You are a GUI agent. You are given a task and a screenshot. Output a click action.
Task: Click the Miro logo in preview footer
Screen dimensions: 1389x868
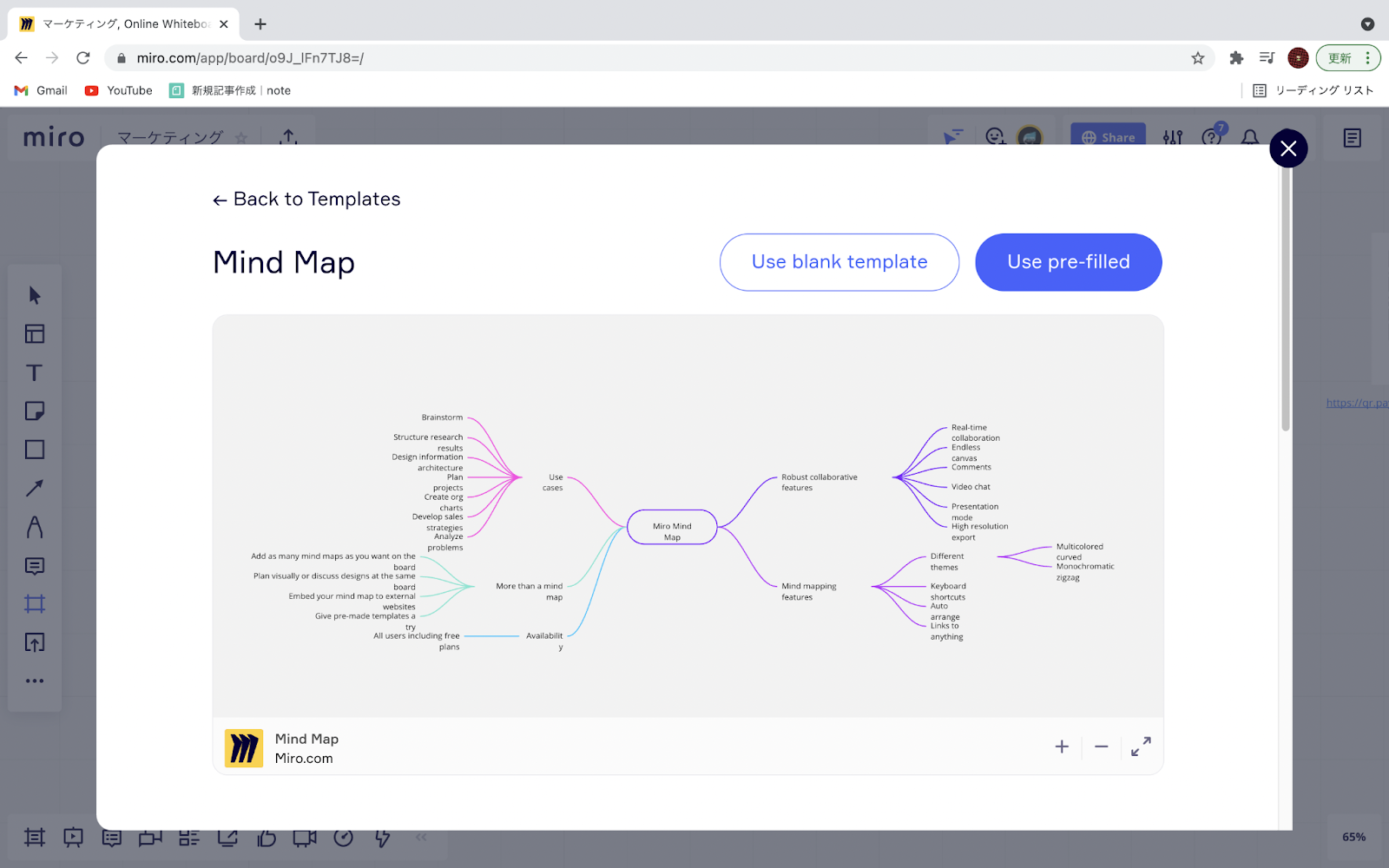(244, 747)
